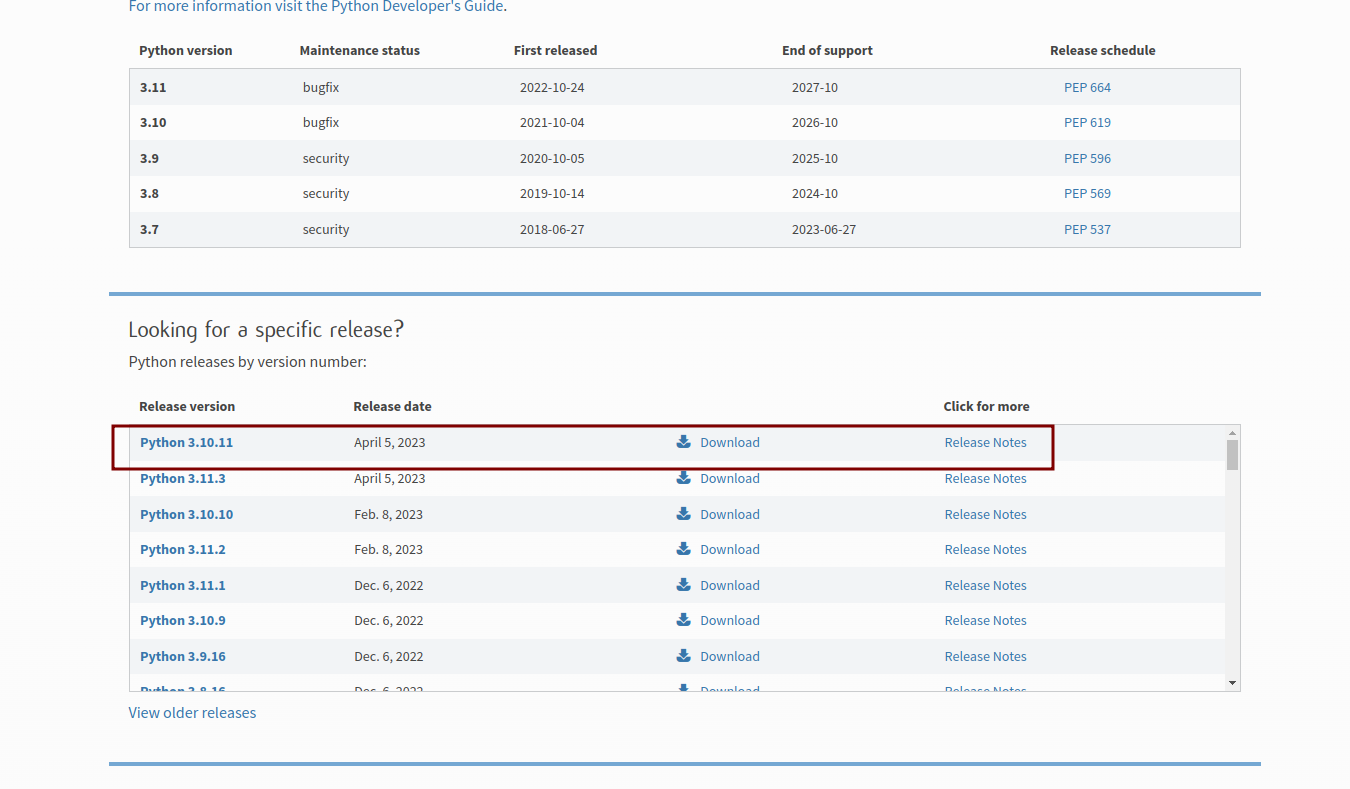Click Download text for Python 3.11.2
Viewport: 1350px width, 789px height.
[730, 549]
